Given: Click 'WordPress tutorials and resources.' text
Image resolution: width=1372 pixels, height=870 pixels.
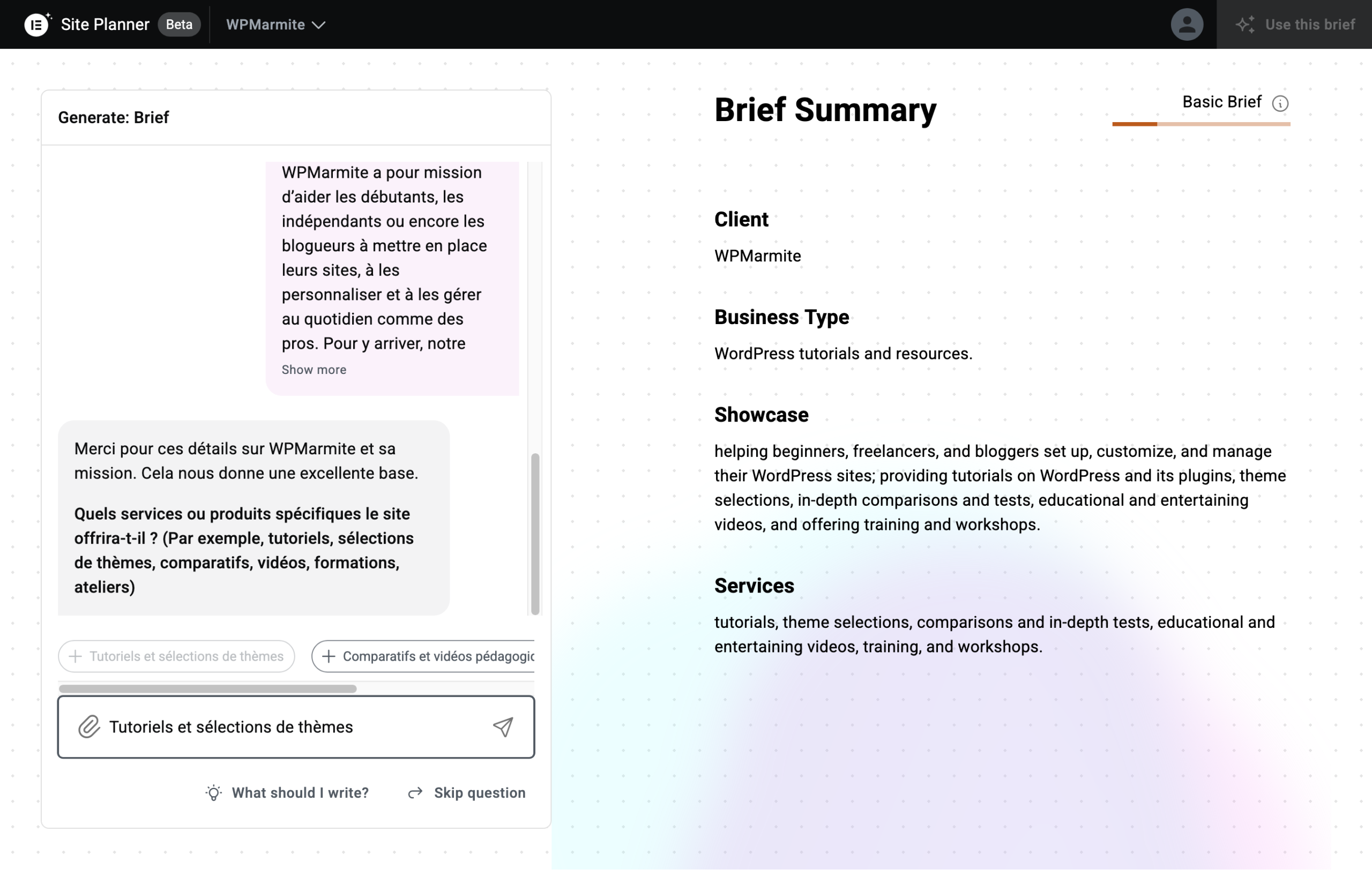Looking at the screenshot, I should tap(843, 354).
